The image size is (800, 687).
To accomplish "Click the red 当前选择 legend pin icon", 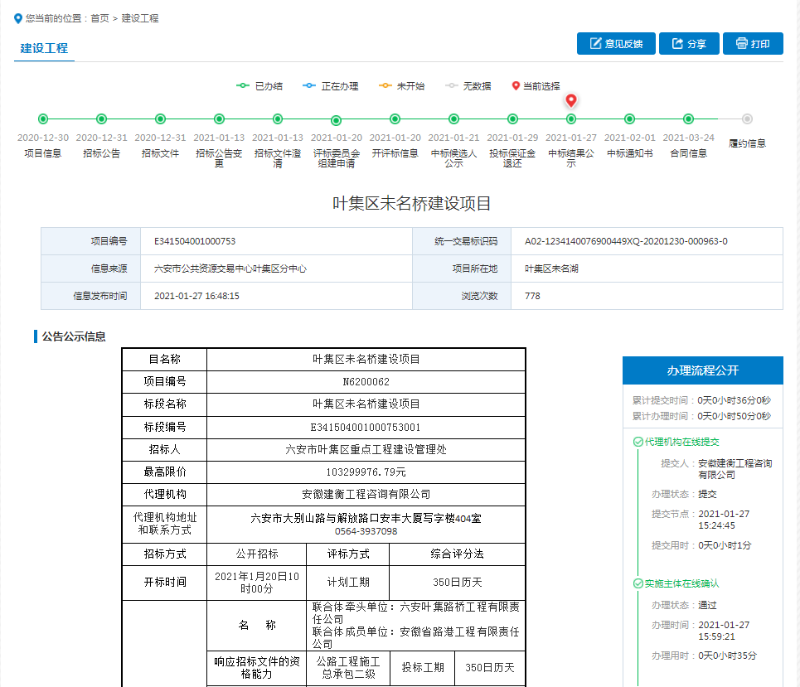I will (x=516, y=86).
